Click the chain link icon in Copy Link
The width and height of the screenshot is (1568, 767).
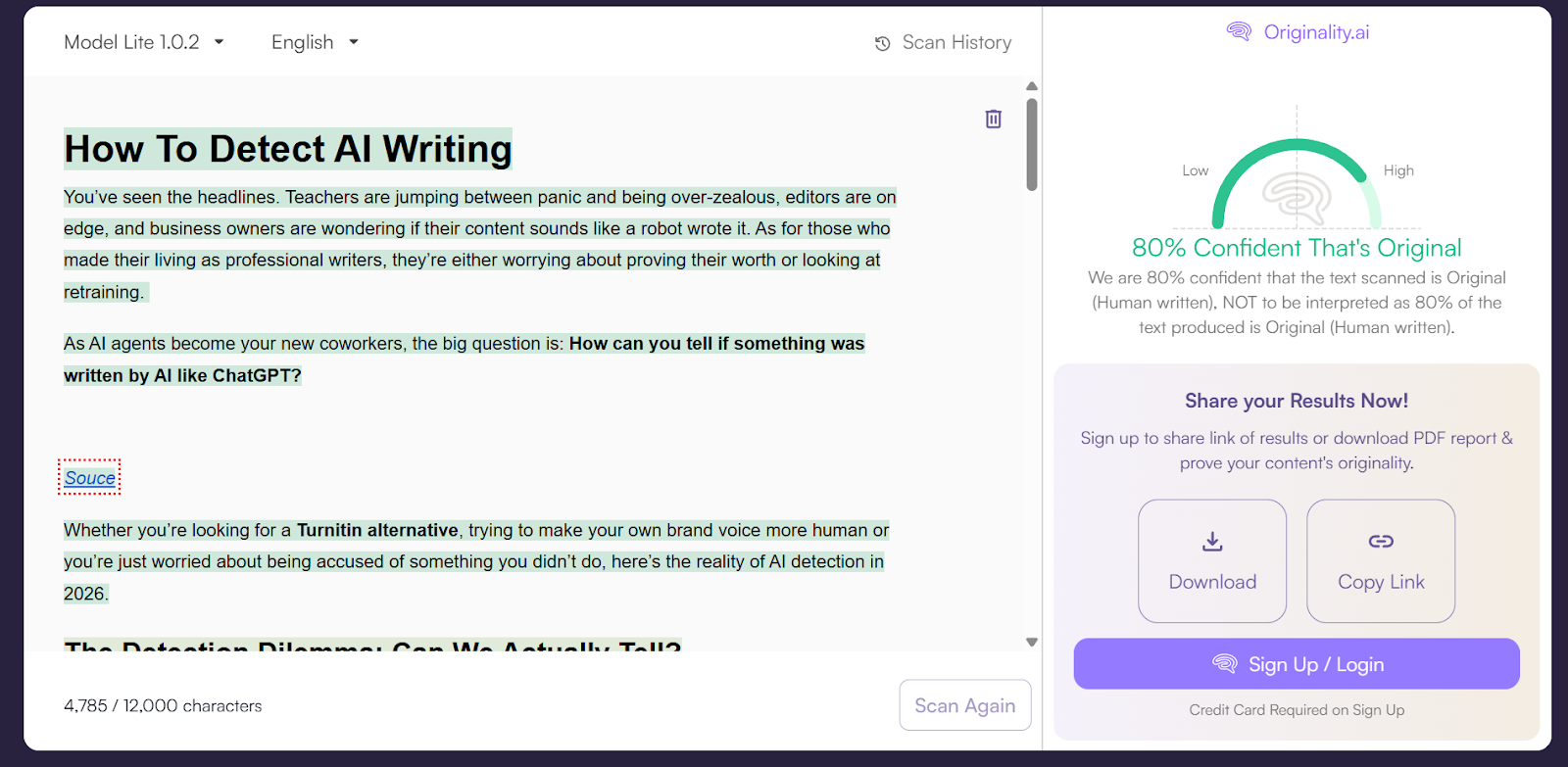[1381, 541]
